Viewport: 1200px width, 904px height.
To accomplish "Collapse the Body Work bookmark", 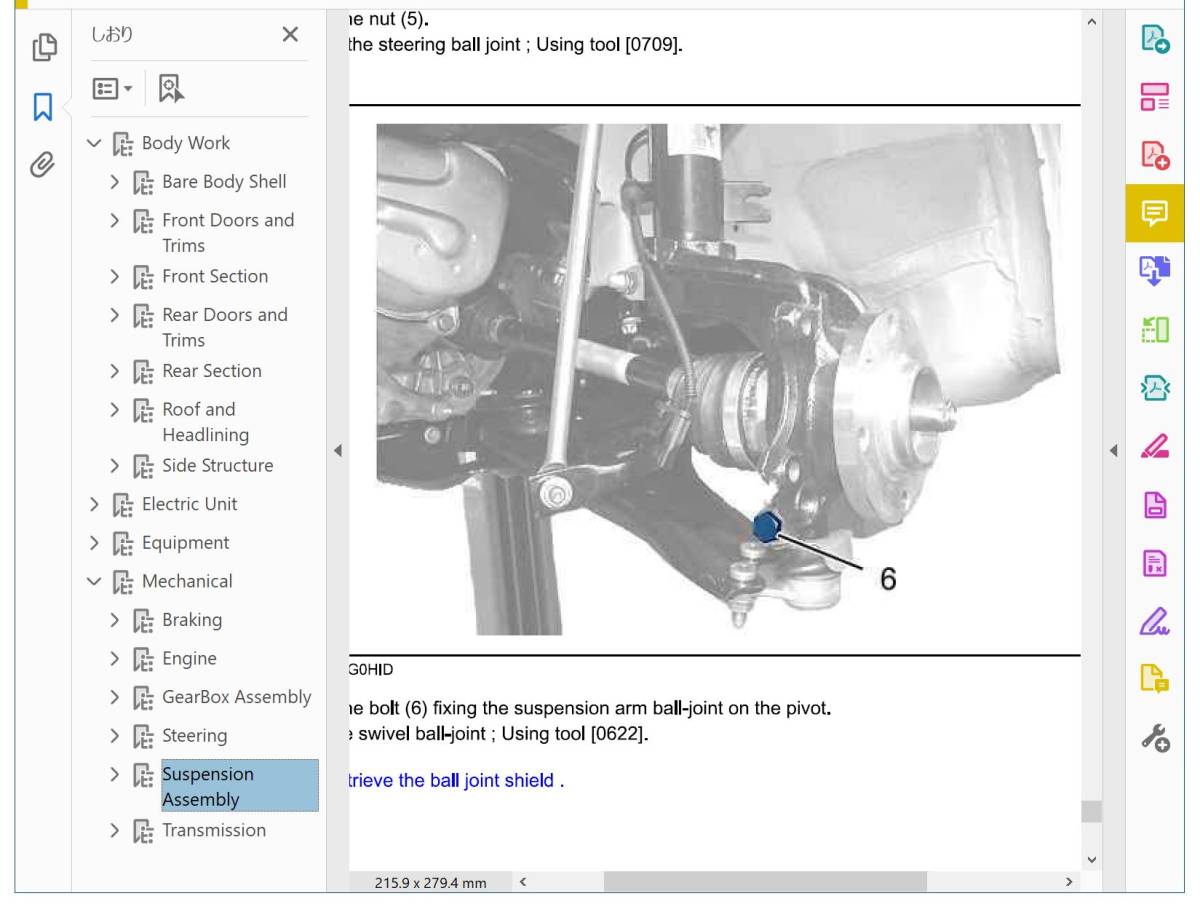I will (x=94, y=143).
